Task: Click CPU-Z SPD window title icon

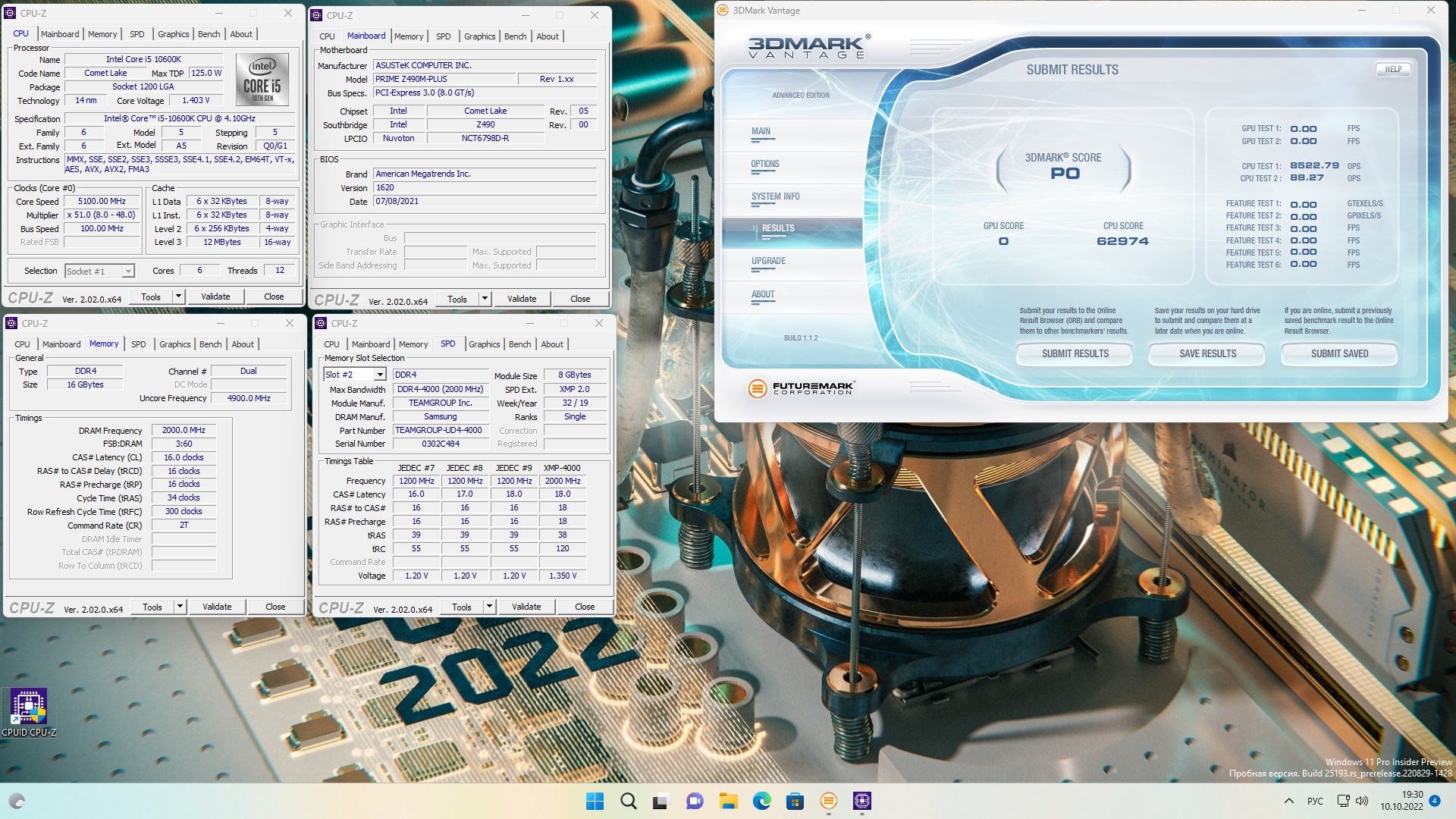Action: coord(321,323)
